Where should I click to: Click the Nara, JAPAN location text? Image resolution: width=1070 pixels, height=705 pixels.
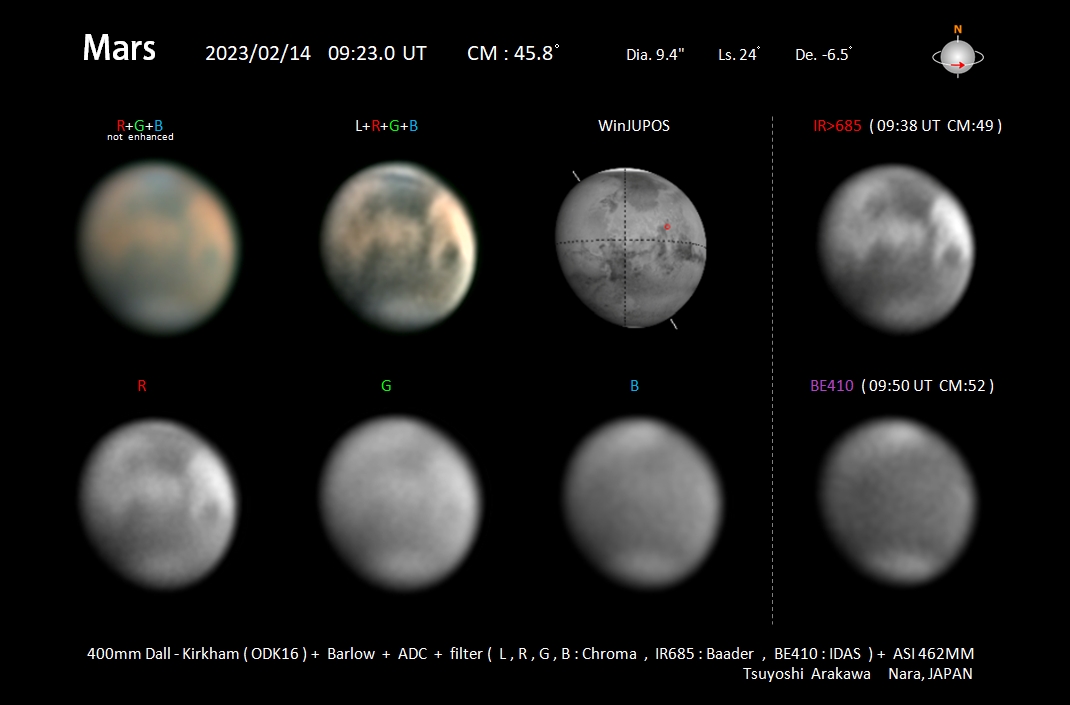coord(930,674)
